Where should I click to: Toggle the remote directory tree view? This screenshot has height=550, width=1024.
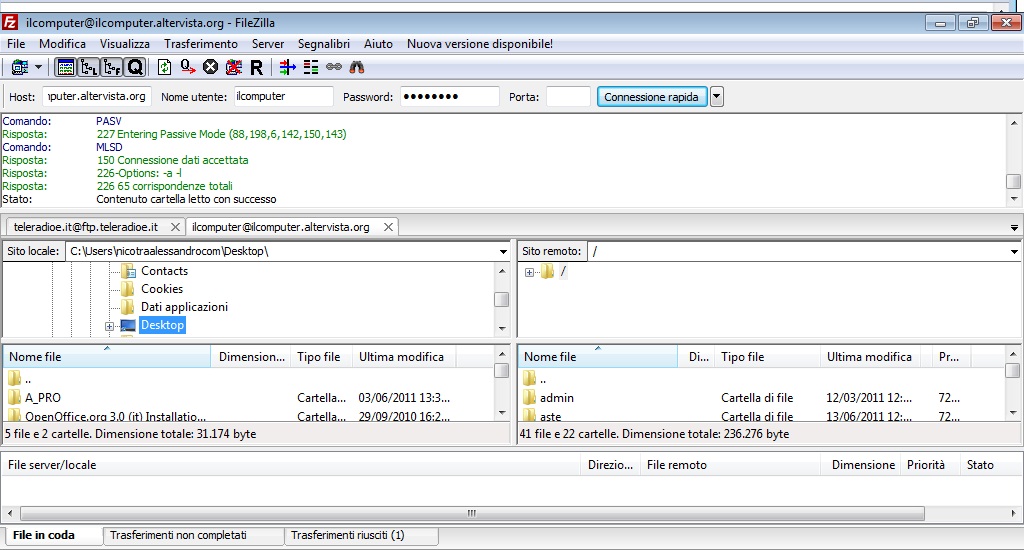(x=112, y=67)
